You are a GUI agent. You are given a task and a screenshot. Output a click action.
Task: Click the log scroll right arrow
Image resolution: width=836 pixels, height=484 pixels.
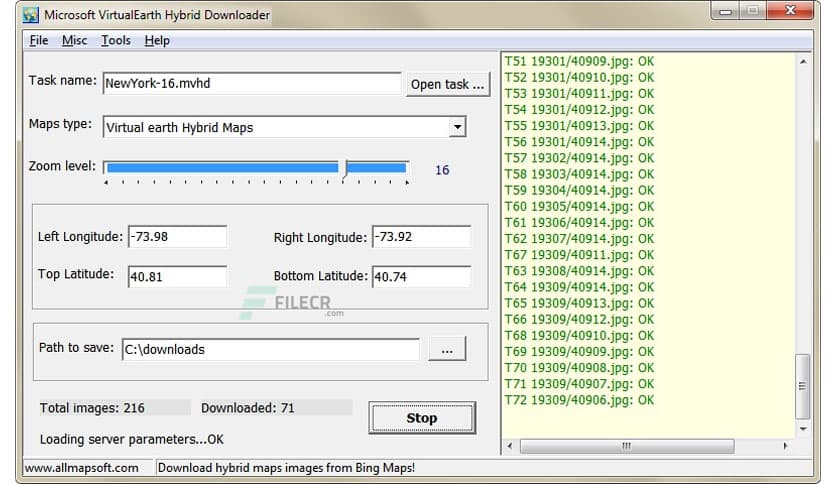click(785, 446)
